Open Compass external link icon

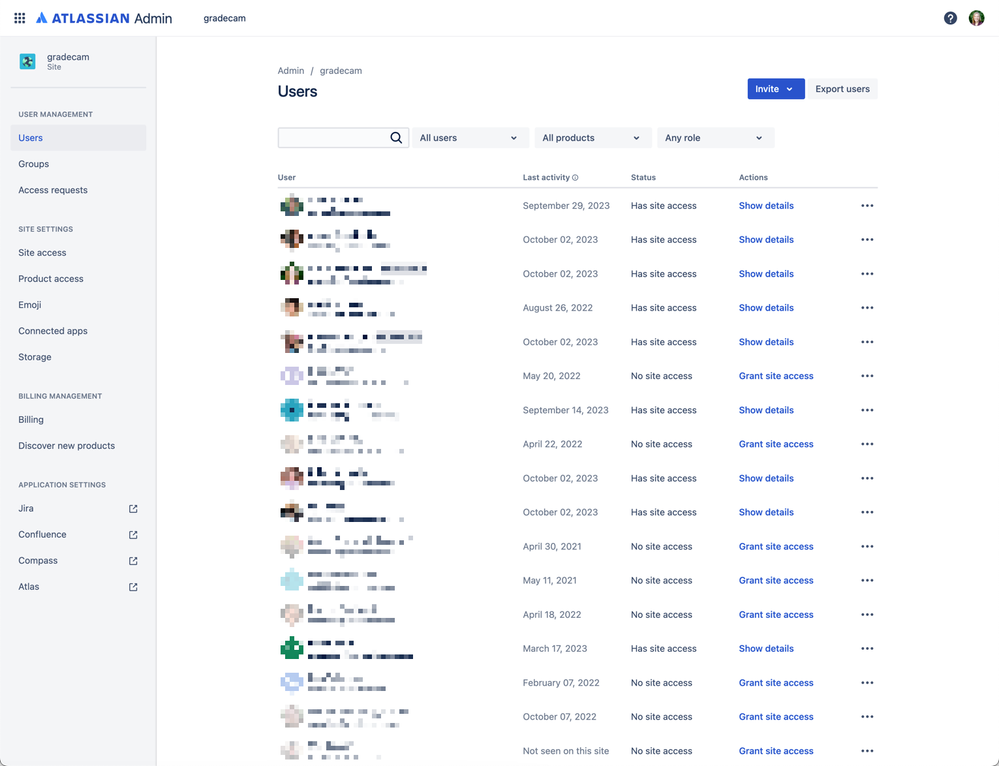[x=133, y=561]
